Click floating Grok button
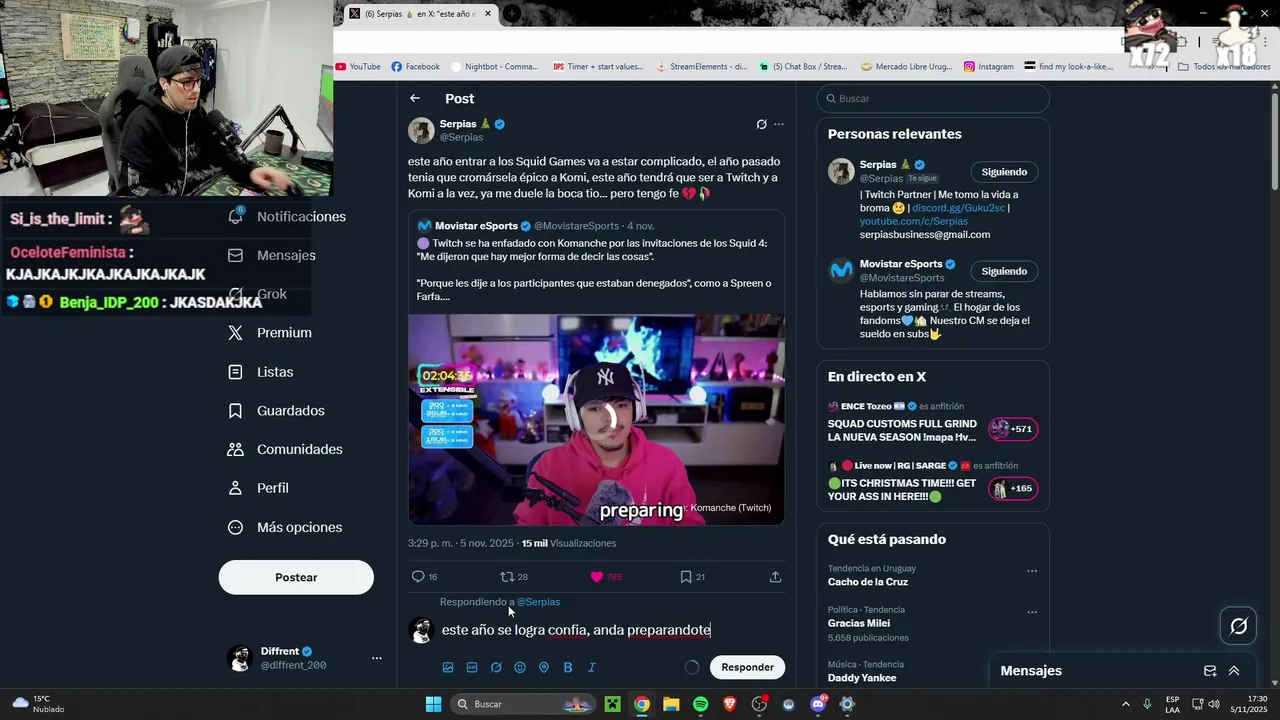Image resolution: width=1280 pixels, height=720 pixels. tap(1238, 626)
